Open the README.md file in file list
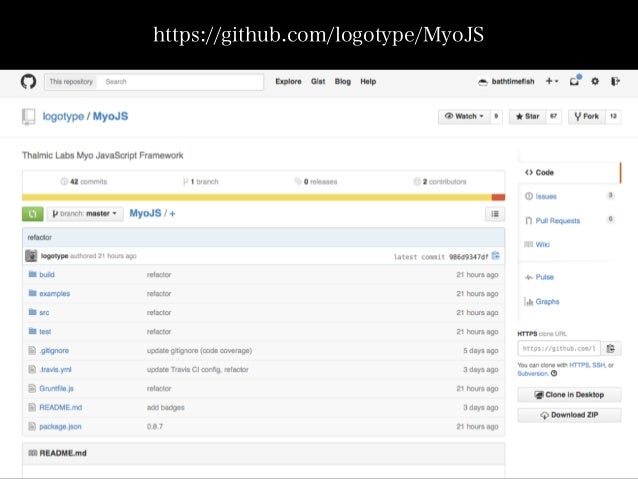Viewport: 638px width, 479px height. (x=61, y=407)
